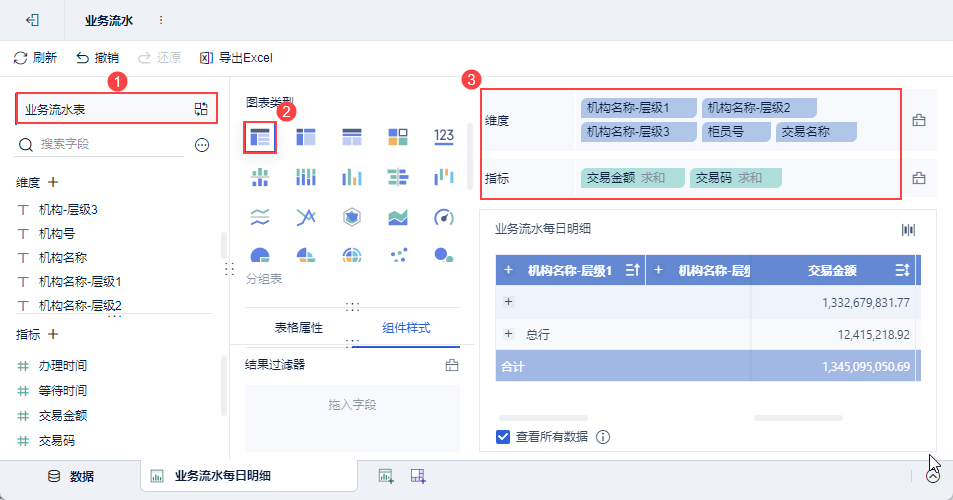Screen dimensions: 953x500
Task: Click the 刷新 refresh button
Action: pos(35,58)
